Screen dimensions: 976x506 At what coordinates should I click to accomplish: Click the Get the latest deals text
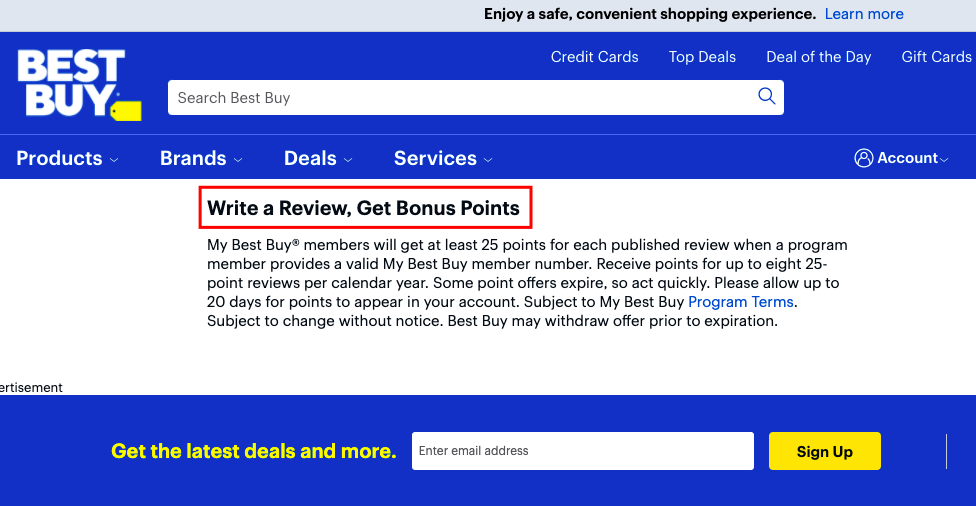tap(253, 451)
